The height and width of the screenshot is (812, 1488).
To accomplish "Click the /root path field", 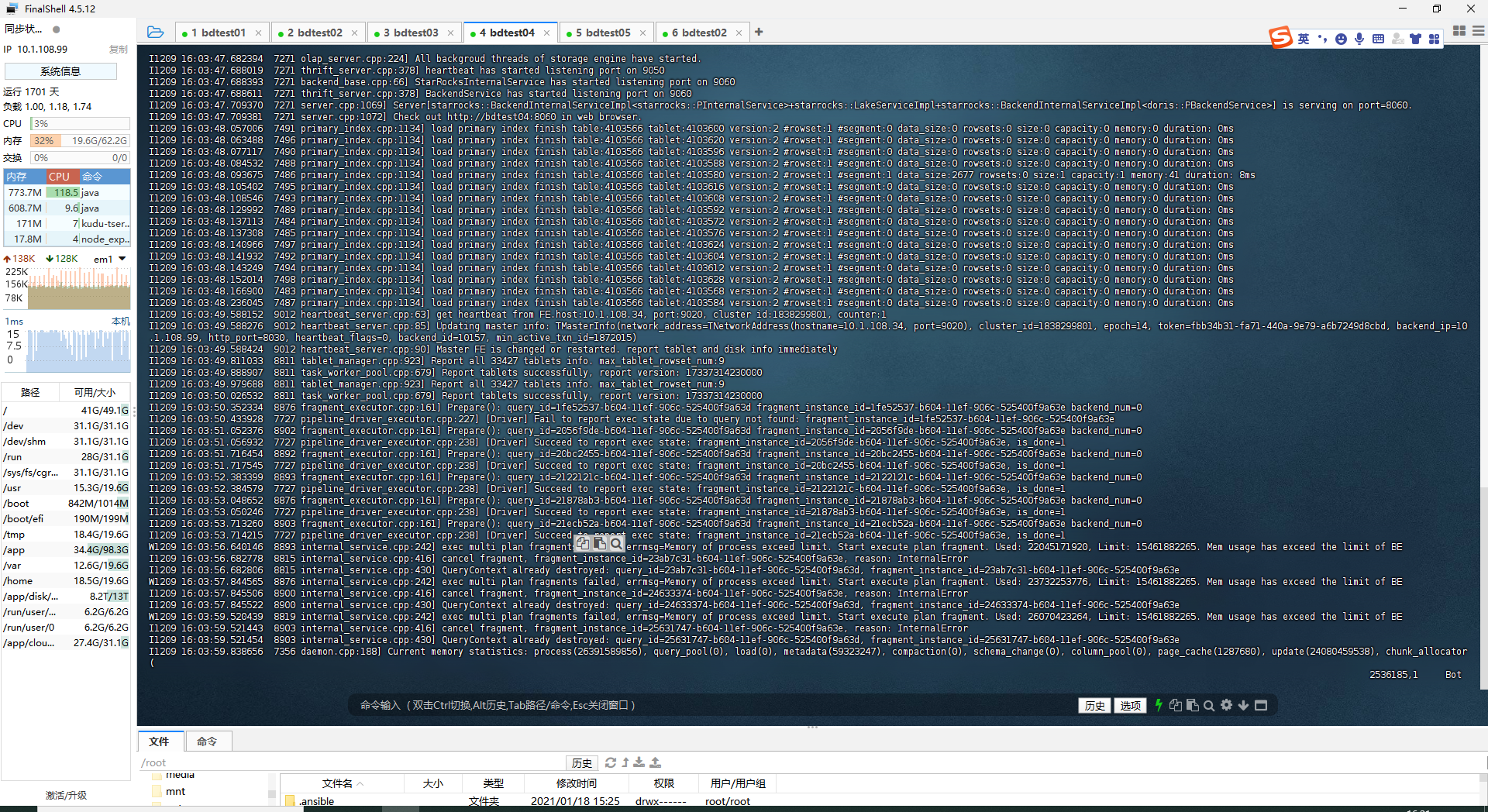I will point(351,763).
